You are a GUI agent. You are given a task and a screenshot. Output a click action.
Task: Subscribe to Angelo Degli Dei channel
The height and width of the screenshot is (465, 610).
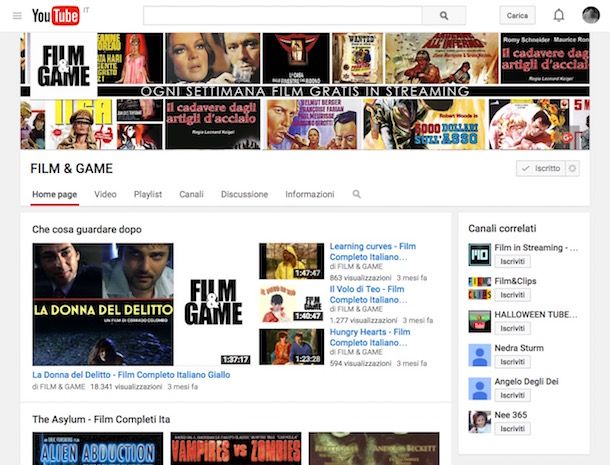click(512, 395)
